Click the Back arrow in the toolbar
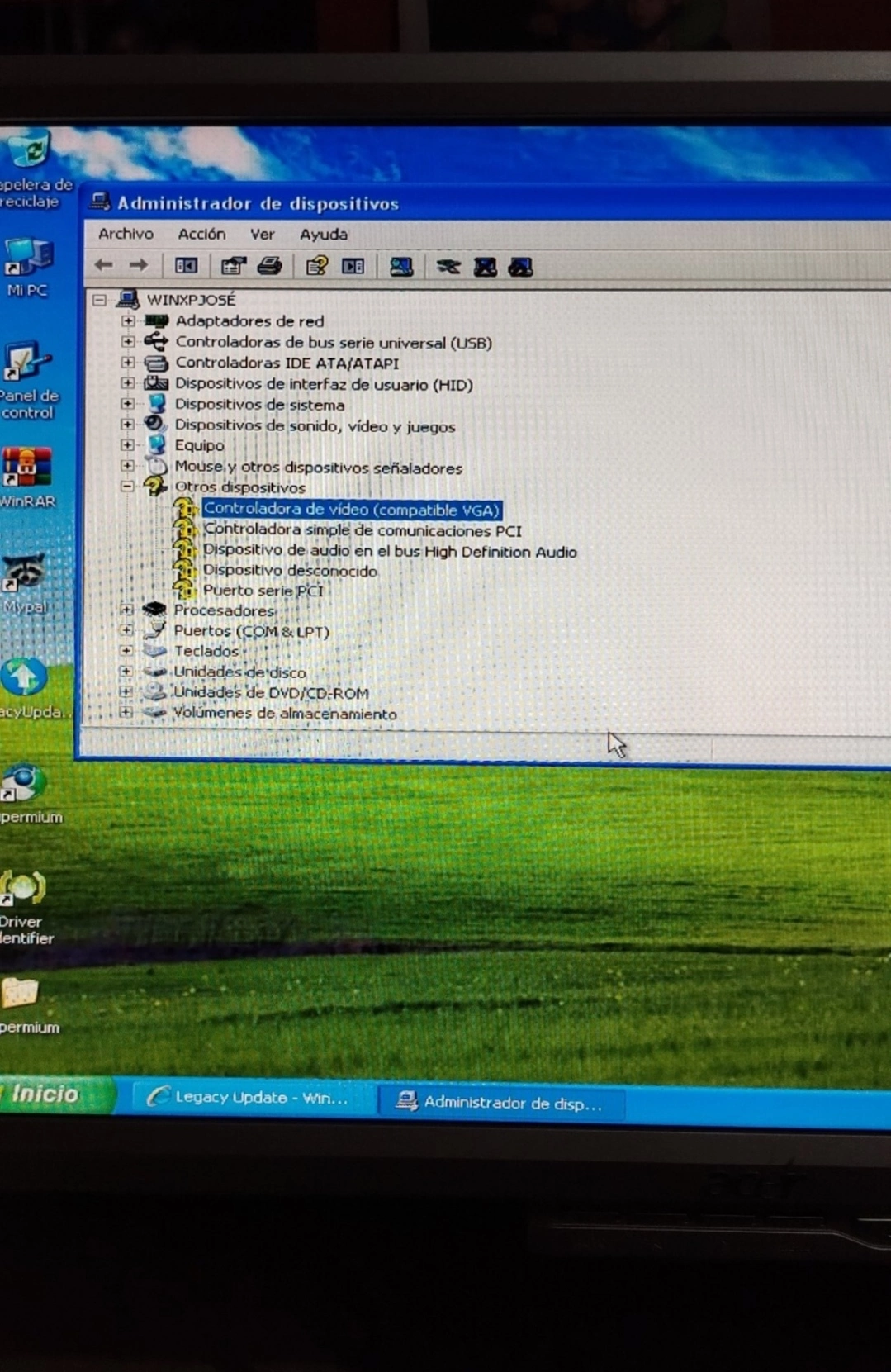The width and height of the screenshot is (891, 1372). pos(104,265)
